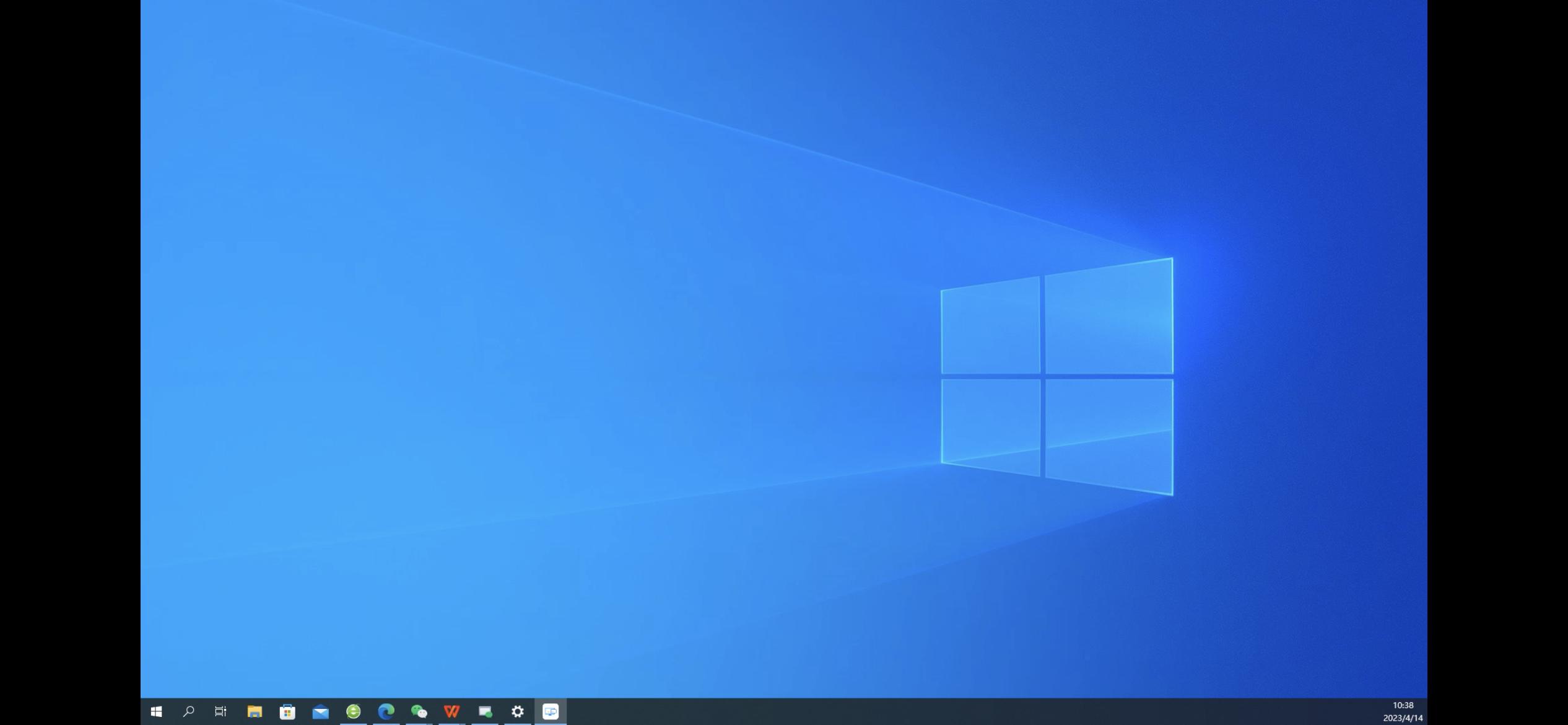Open the Windows Start menu
The image size is (1568, 725).
[x=156, y=711]
